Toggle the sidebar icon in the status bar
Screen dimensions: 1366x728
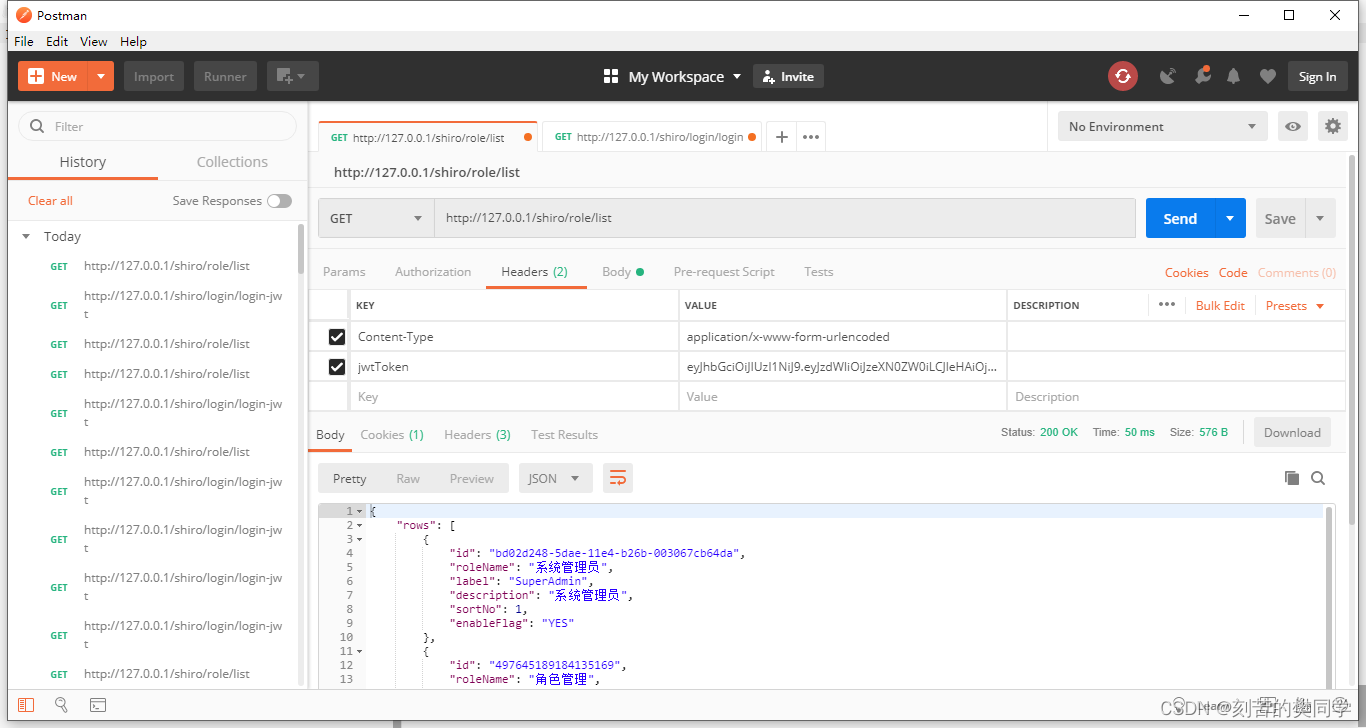pos(26,705)
